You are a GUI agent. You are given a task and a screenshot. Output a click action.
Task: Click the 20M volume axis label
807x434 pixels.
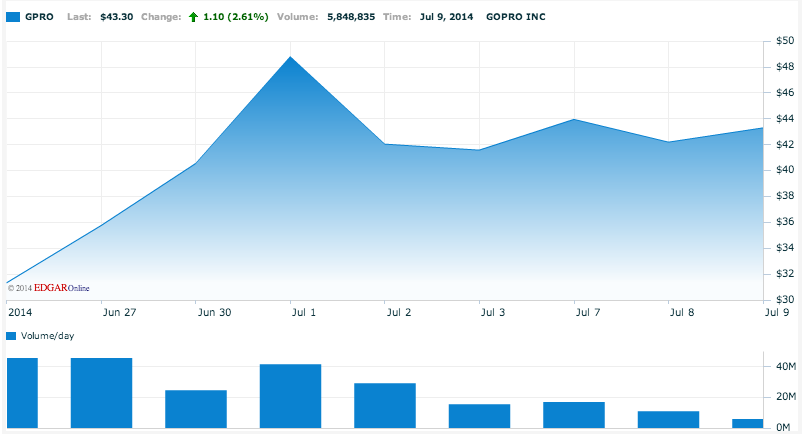pyautogui.click(x=786, y=397)
